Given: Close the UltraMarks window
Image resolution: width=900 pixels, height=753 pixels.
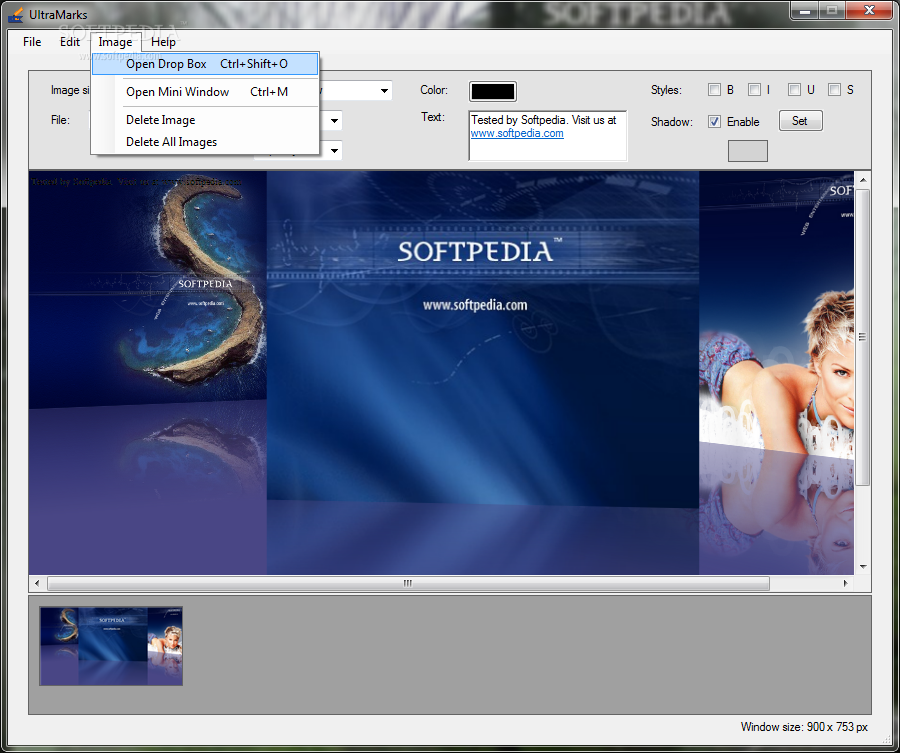Looking at the screenshot, I should tap(869, 10).
